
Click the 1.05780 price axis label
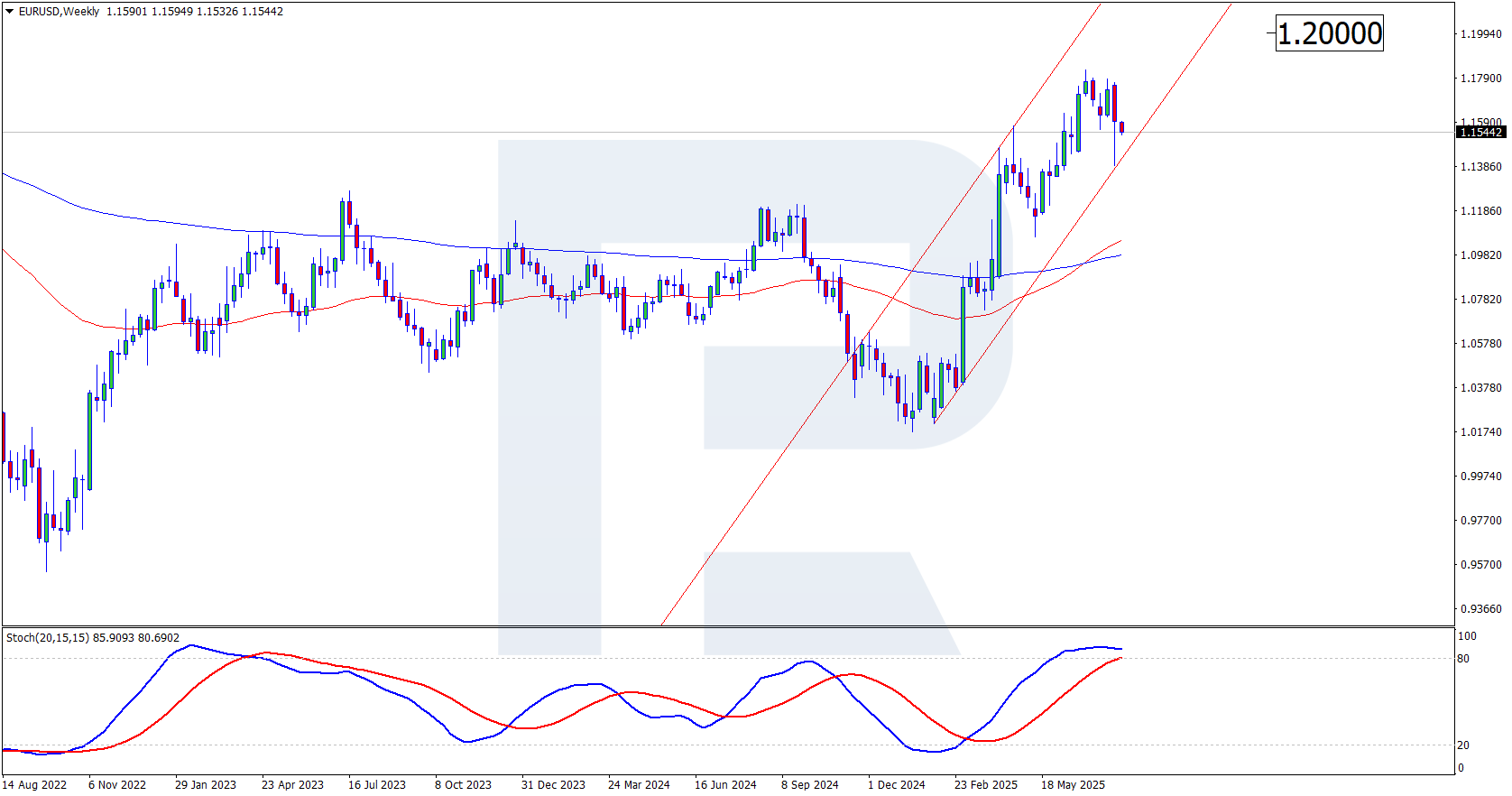tap(1480, 344)
